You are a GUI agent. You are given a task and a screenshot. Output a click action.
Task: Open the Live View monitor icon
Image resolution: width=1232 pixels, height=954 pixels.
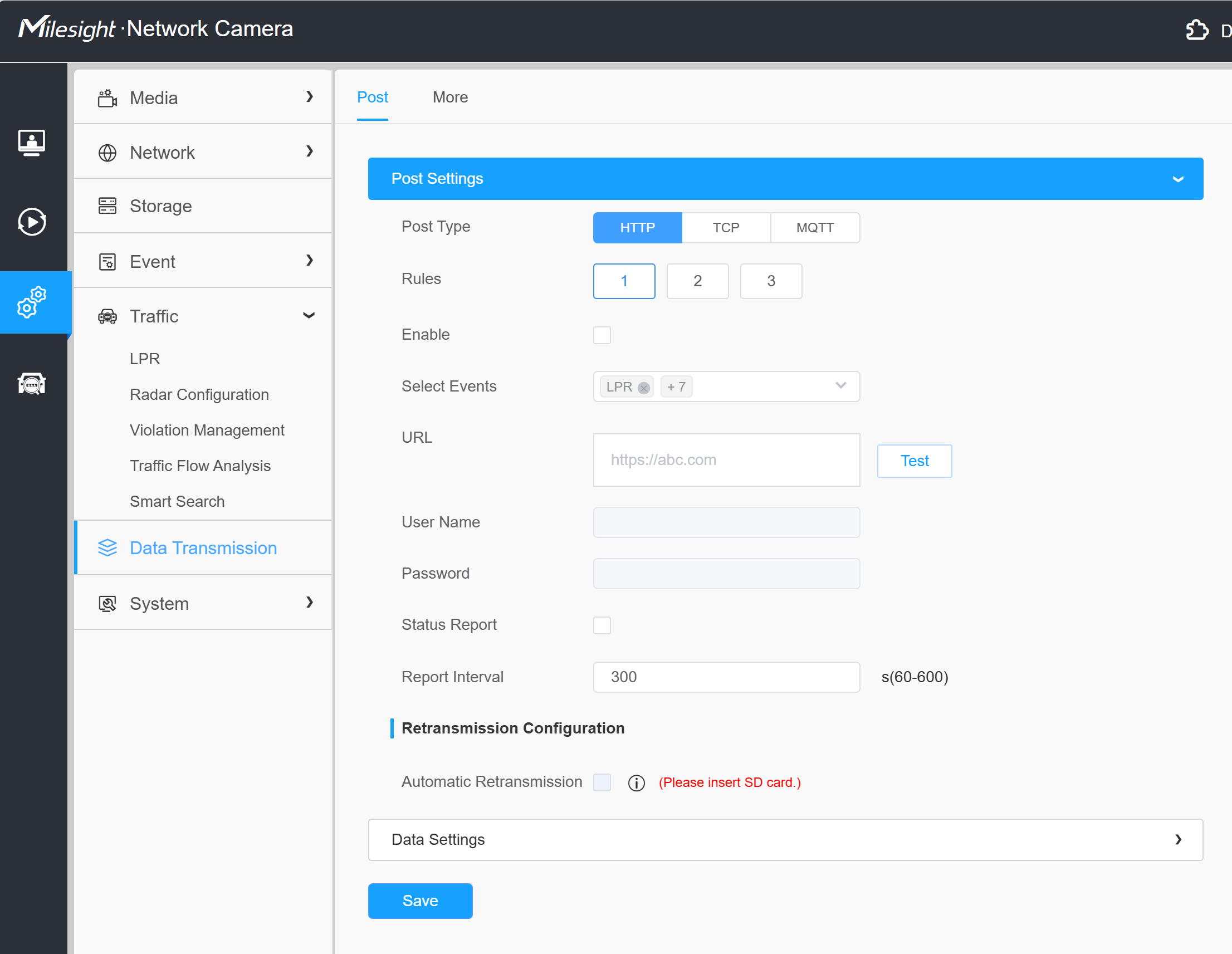click(x=32, y=142)
